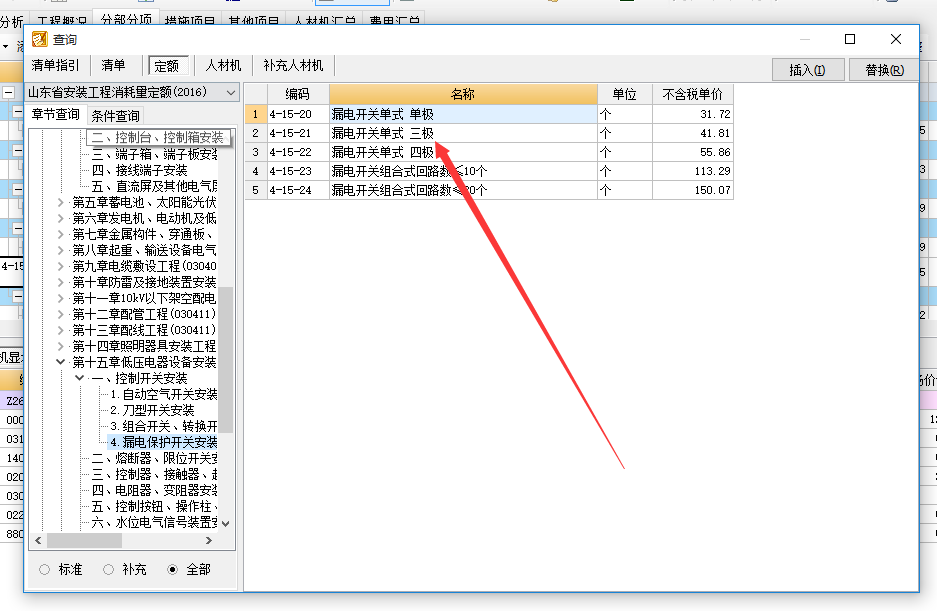This screenshot has width=937, height=611.
Task: Select 第十三章配线工程 tree item
Action: point(144,330)
